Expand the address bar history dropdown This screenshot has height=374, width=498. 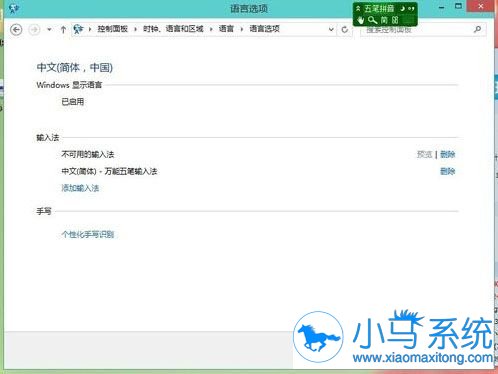(331, 29)
